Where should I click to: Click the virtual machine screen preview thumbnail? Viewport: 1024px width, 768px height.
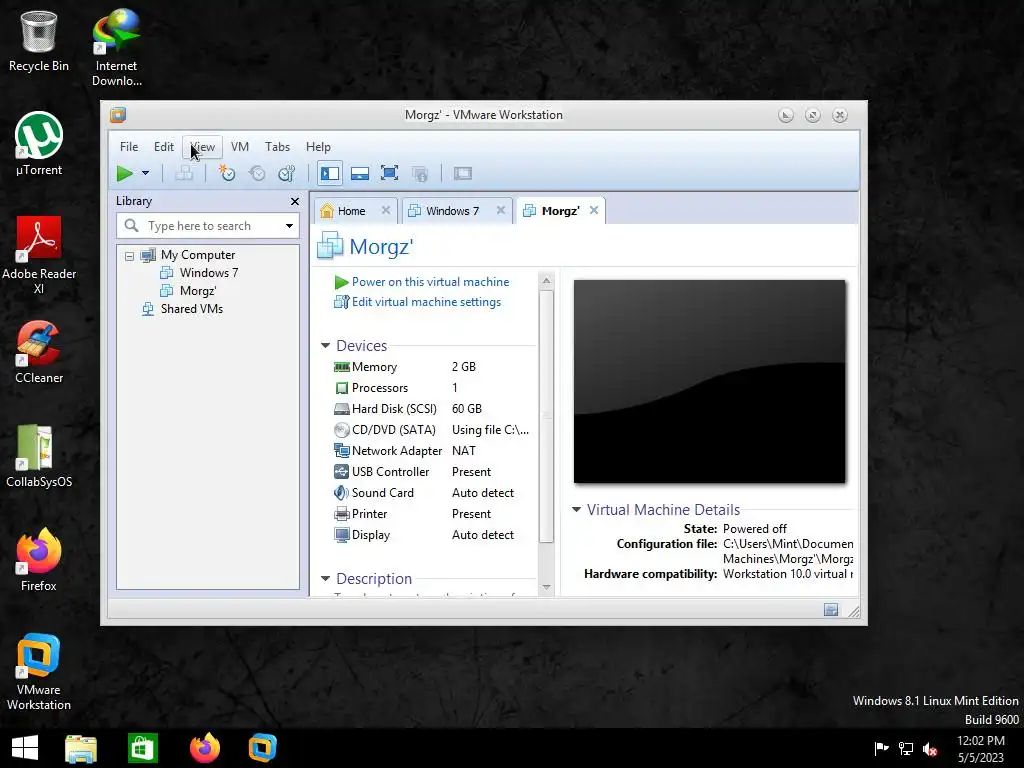click(x=710, y=381)
